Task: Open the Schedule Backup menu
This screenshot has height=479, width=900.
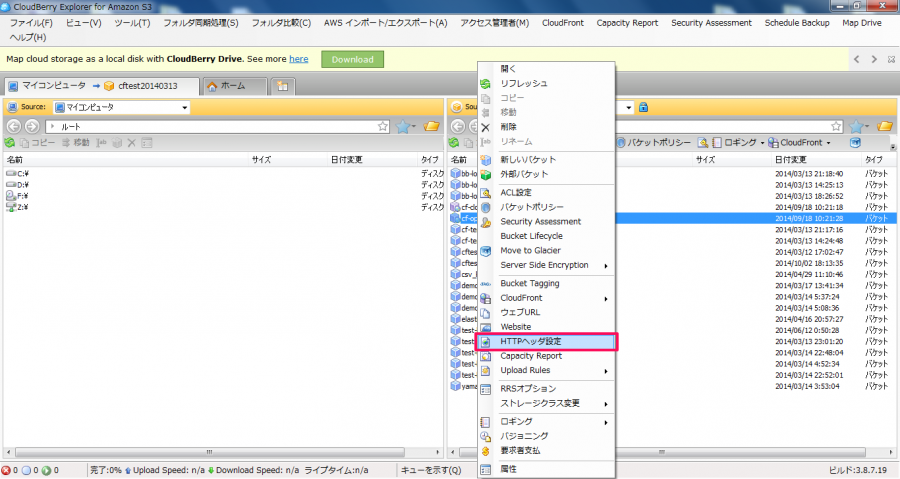Action: pos(797,23)
